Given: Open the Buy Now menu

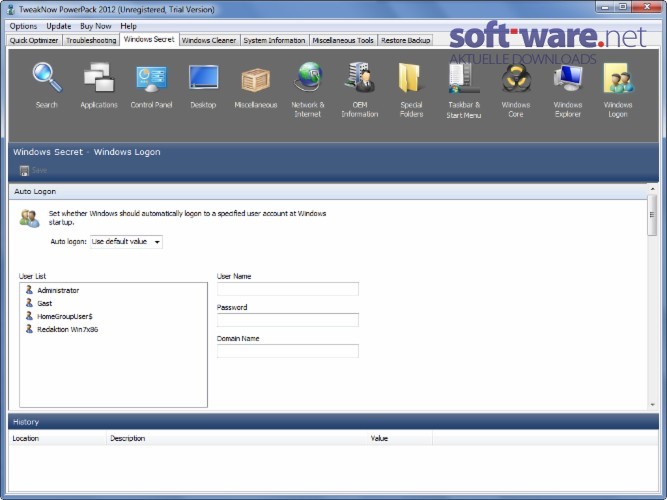Looking at the screenshot, I should (96, 26).
